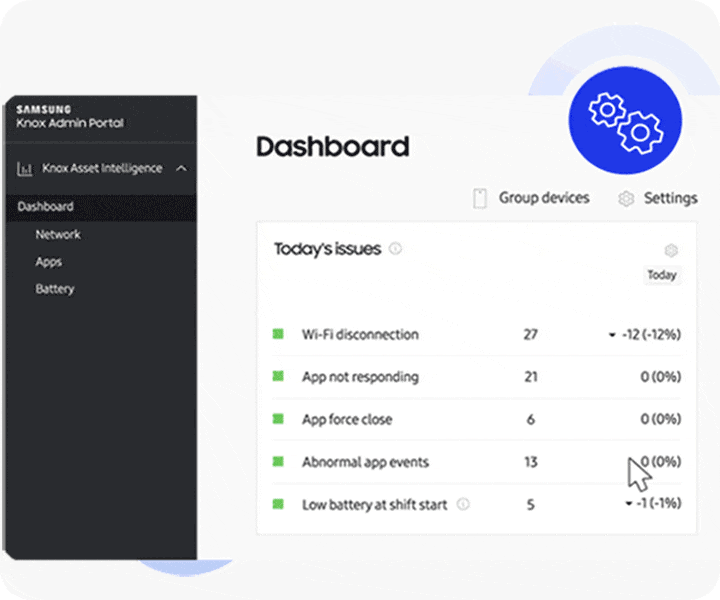720x600 pixels.
Task: Collapse the Knox Asset Intelligence menu chevron
Action: click(181, 168)
